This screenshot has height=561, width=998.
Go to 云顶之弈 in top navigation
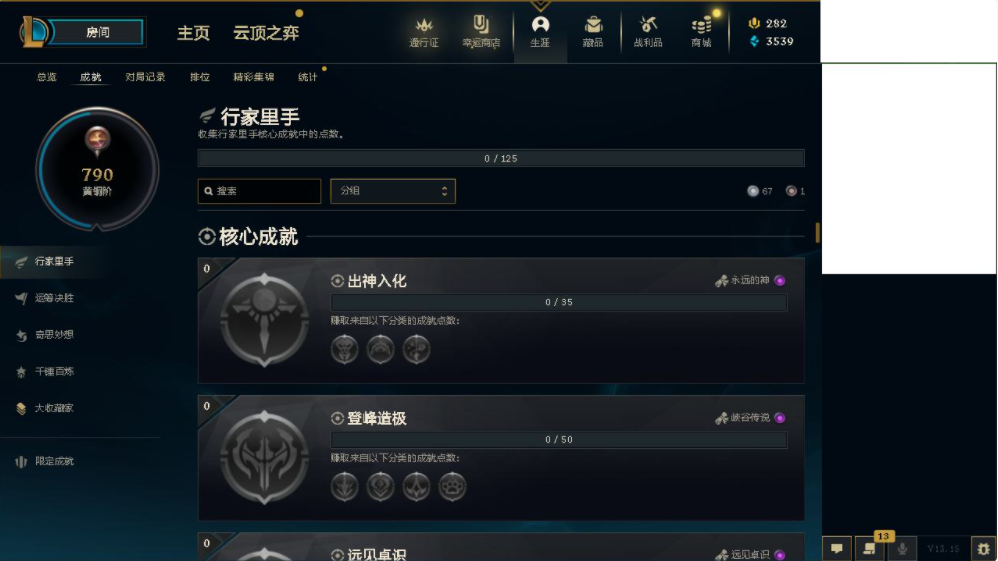(x=266, y=33)
